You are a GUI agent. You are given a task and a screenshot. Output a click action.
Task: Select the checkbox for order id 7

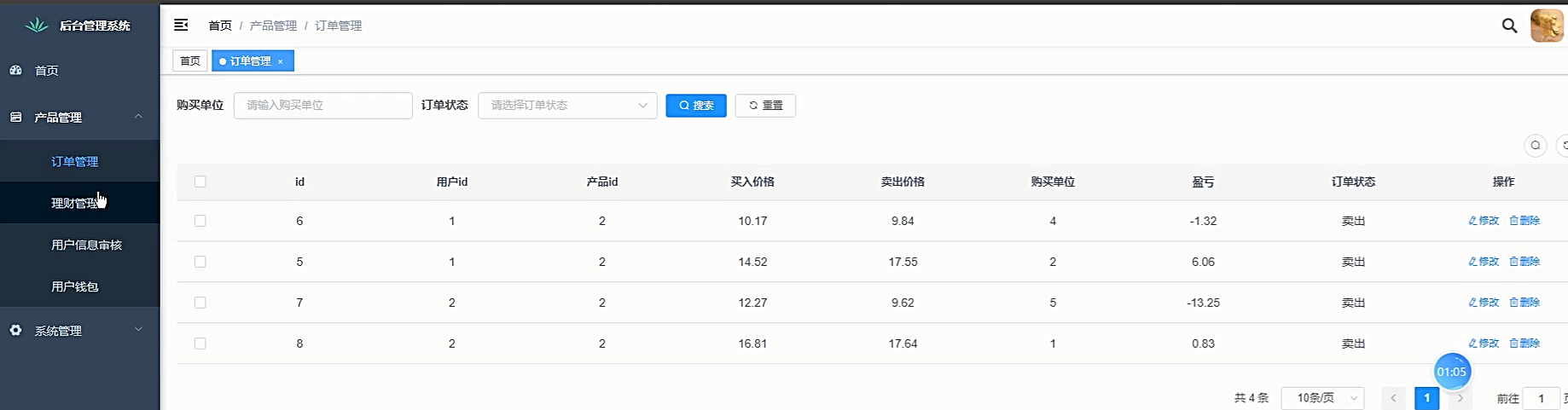[x=200, y=303]
